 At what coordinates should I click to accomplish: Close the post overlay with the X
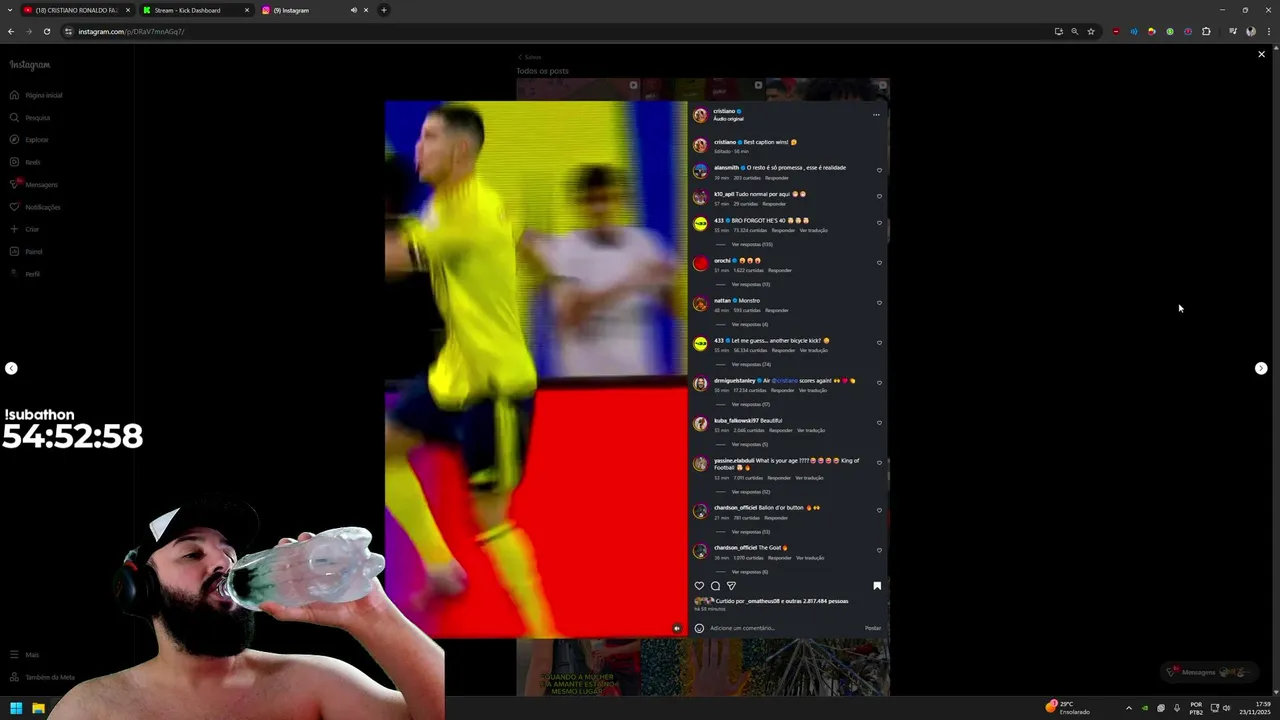point(1261,54)
